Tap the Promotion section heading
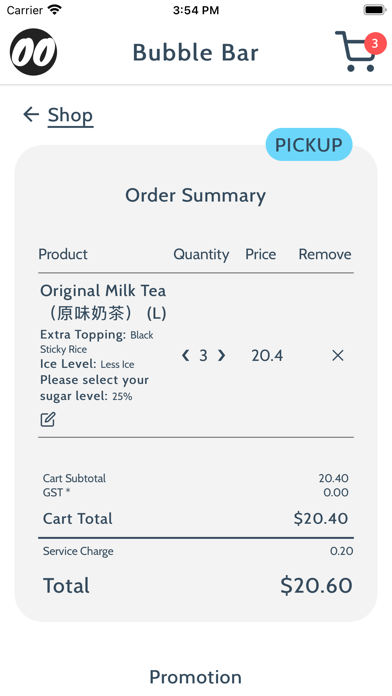The width and height of the screenshot is (392, 696). pos(195,677)
